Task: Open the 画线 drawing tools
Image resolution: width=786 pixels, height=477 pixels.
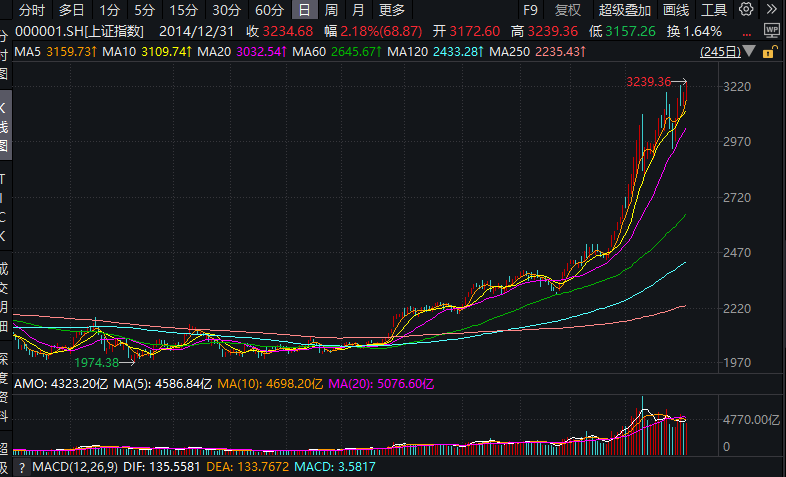Action: 677,10
